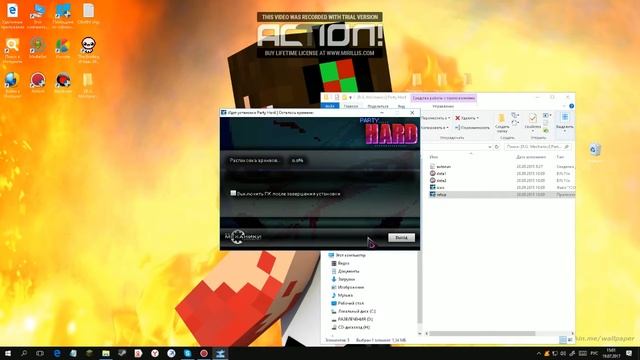Open the Удалить dropdown arrow

(x=478, y=118)
